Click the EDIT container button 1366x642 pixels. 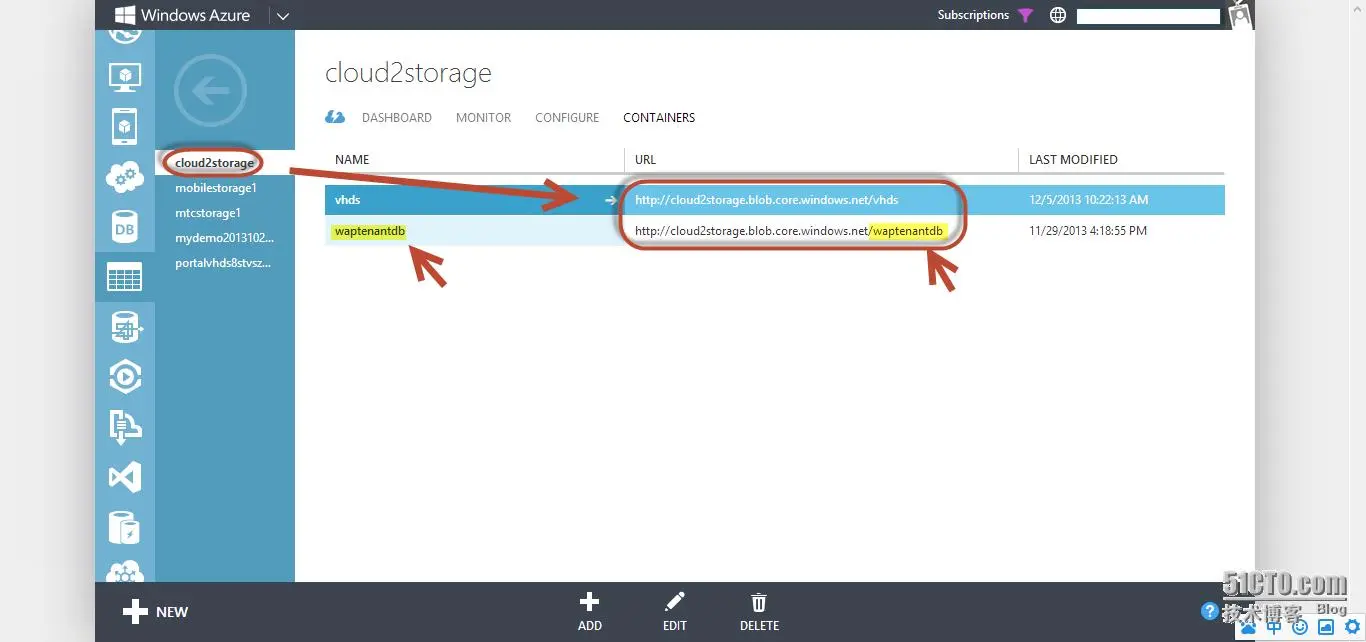coord(675,612)
